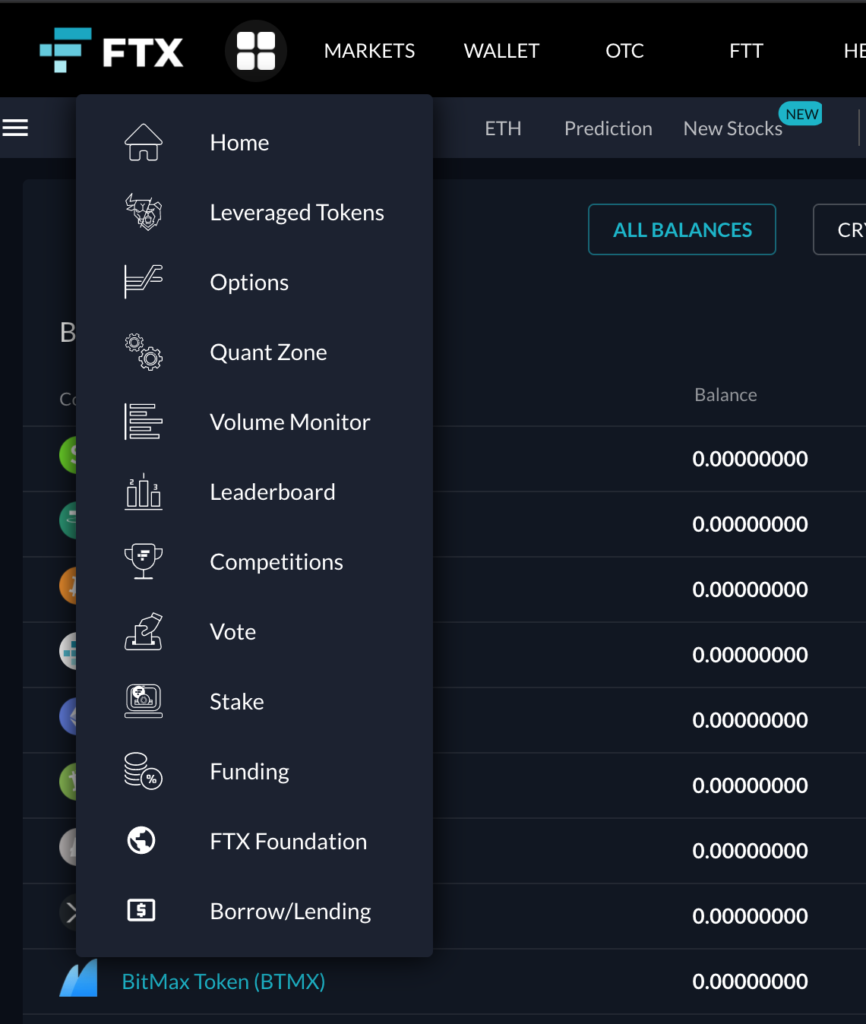Click the Options chart icon

coord(143,282)
